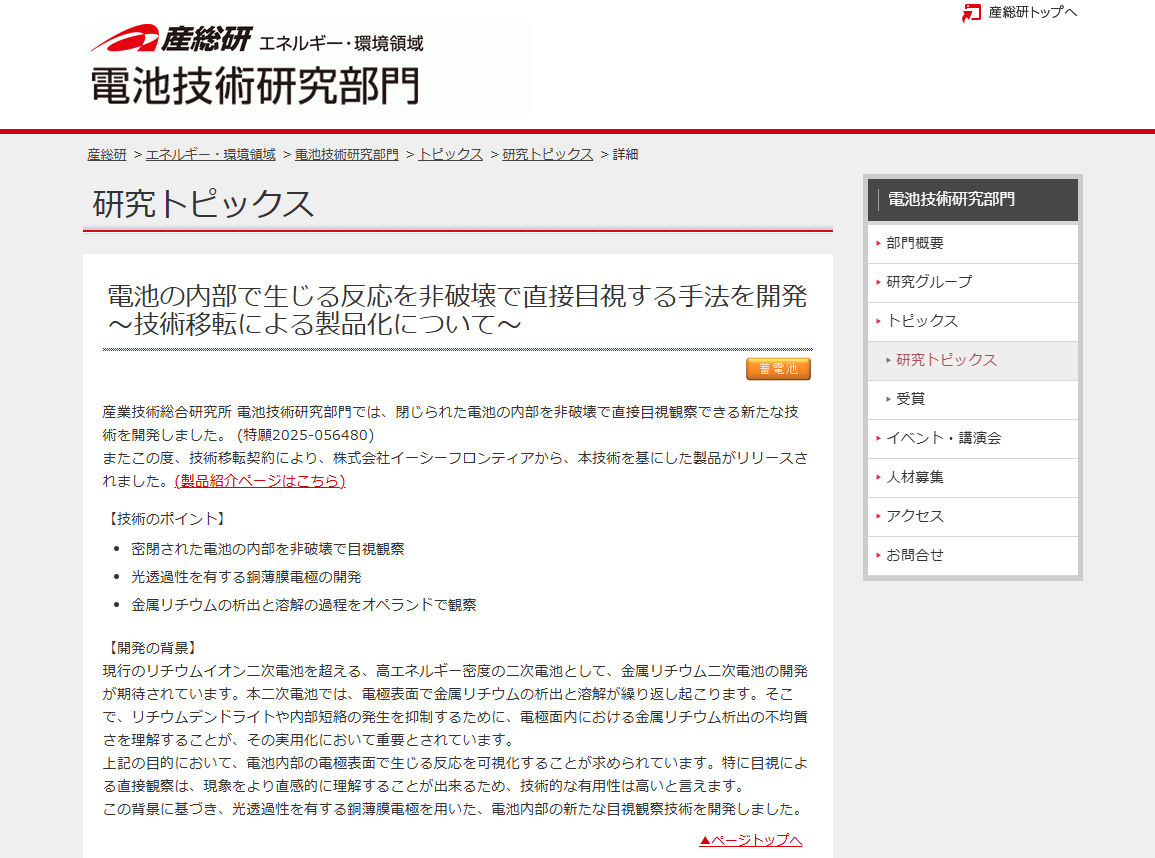This screenshot has width=1155, height=858.
Task: Open the 受賞 sidebar submenu item
Action: [910, 399]
